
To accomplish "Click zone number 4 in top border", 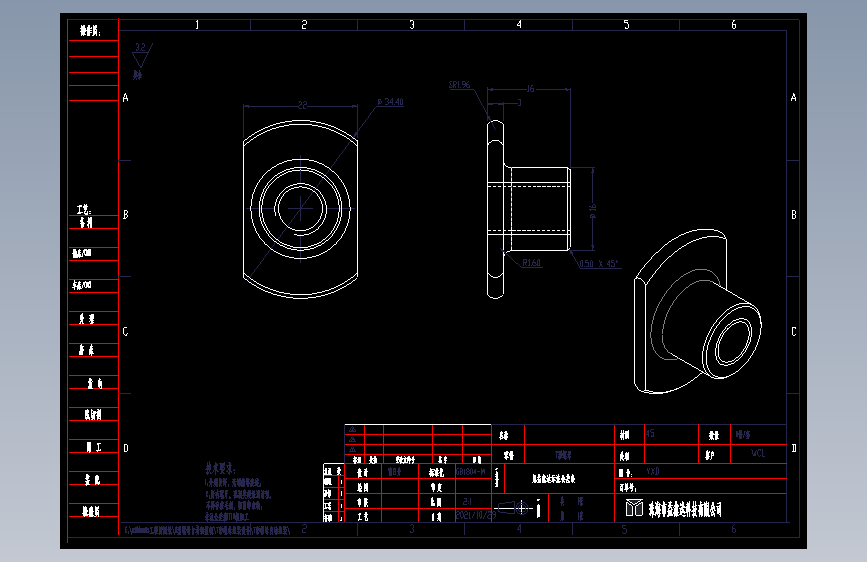I will coord(519,24).
